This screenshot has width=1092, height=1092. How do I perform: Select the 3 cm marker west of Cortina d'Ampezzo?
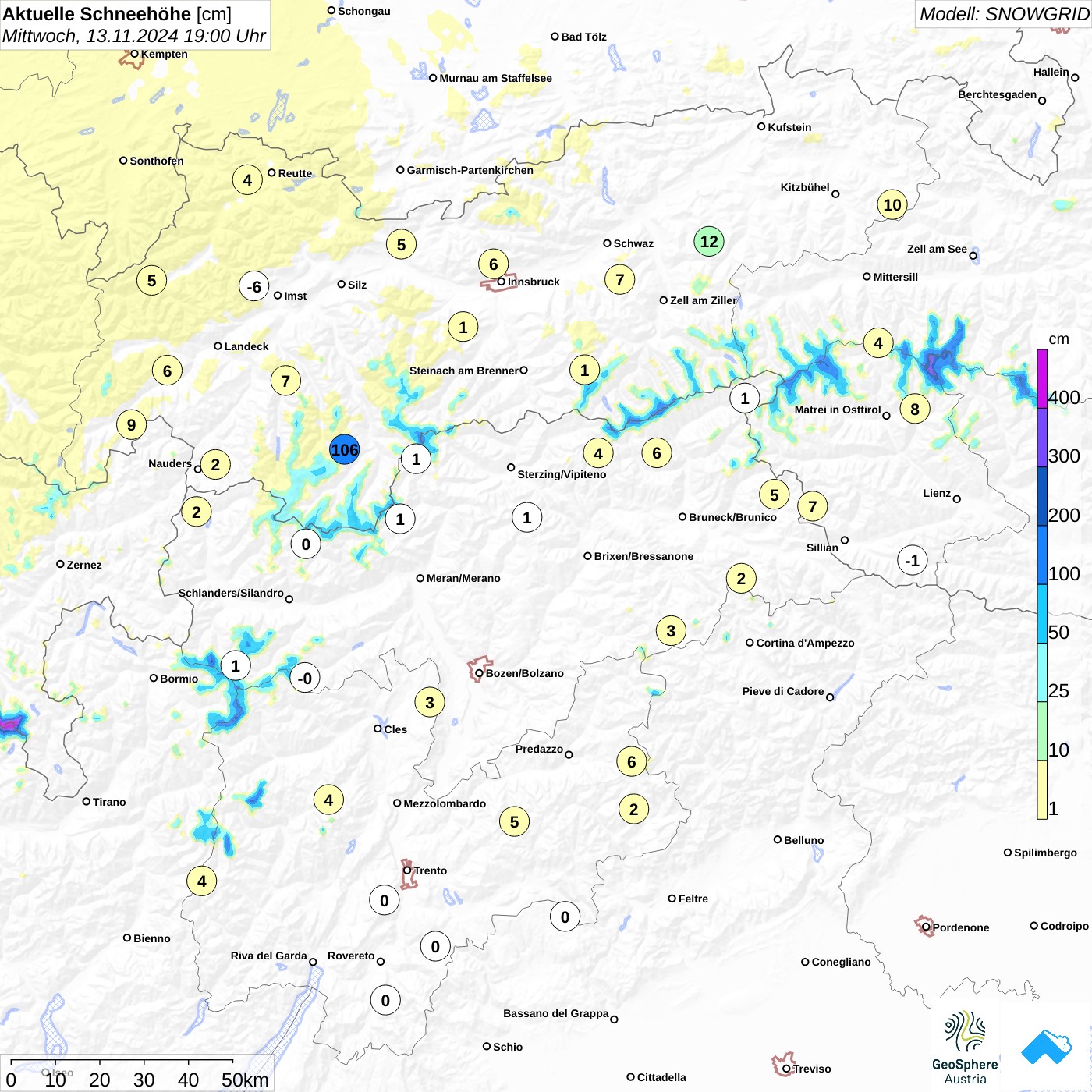[671, 630]
